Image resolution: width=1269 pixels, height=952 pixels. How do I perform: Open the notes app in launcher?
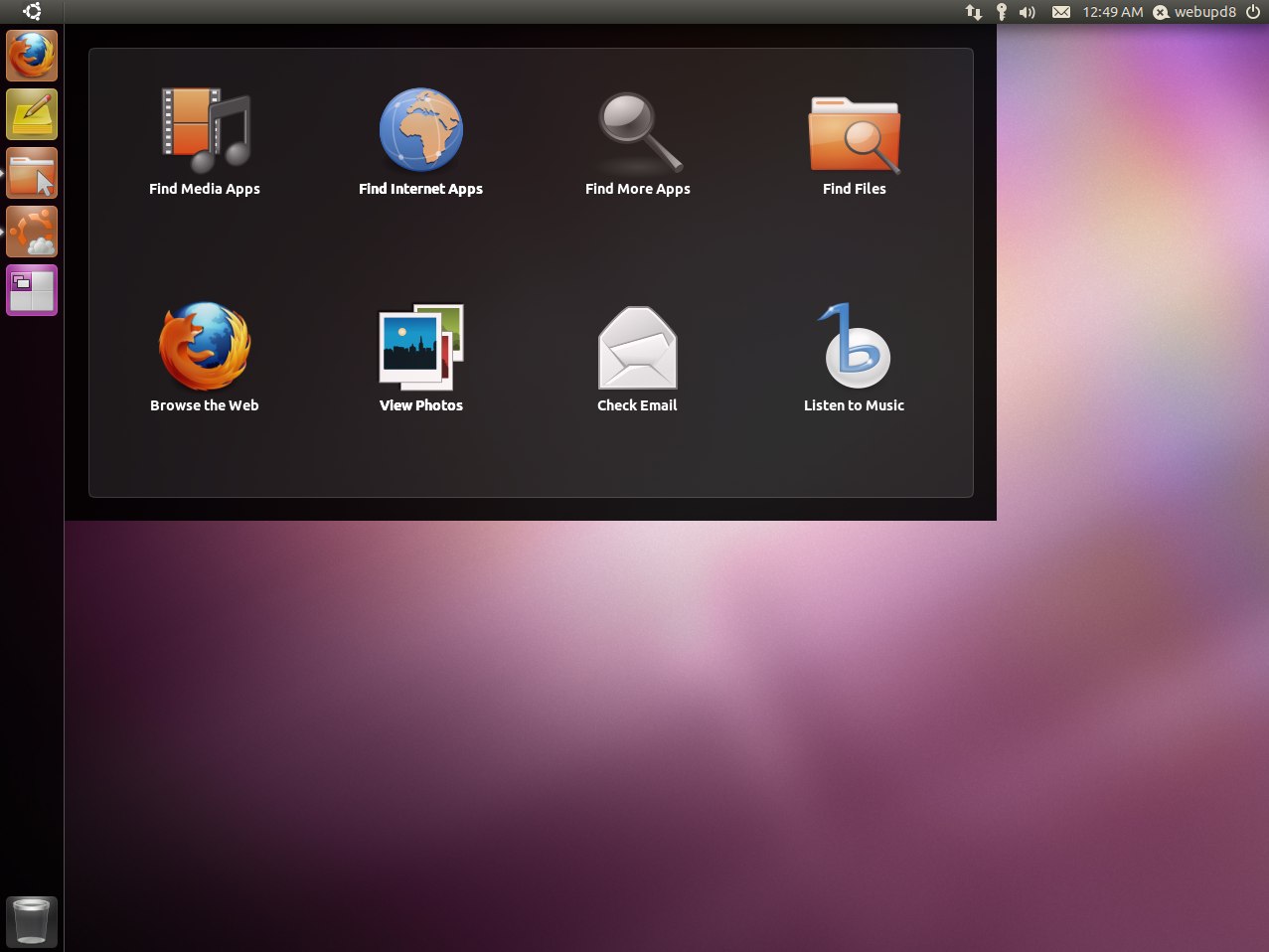(x=32, y=114)
